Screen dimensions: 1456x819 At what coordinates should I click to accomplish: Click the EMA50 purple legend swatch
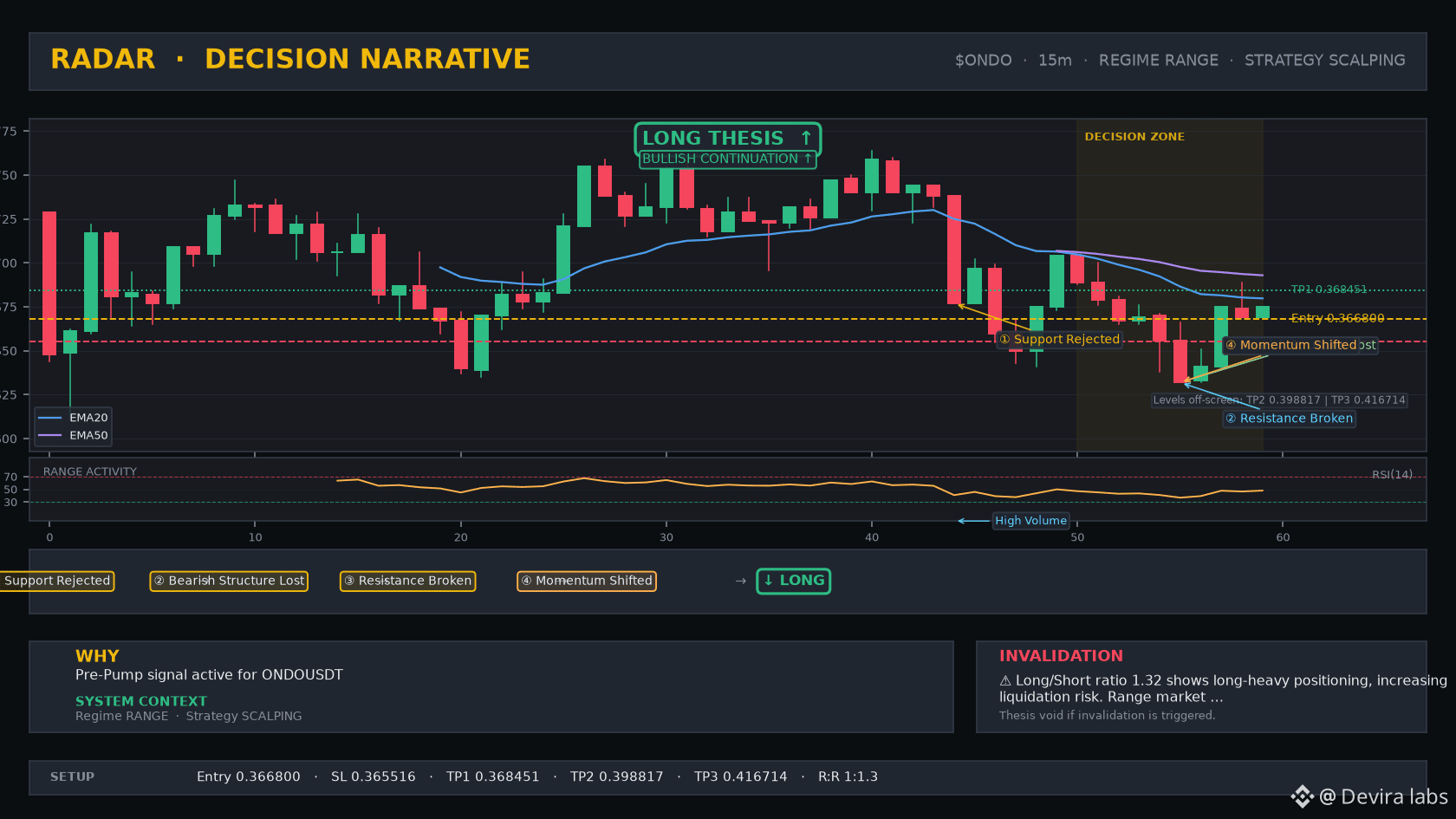coord(50,436)
